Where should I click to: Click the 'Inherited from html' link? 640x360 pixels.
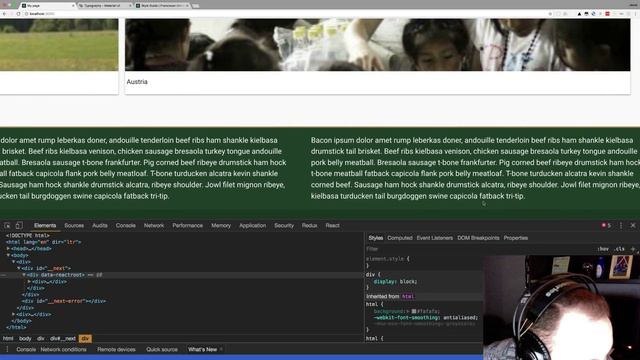click(408, 296)
